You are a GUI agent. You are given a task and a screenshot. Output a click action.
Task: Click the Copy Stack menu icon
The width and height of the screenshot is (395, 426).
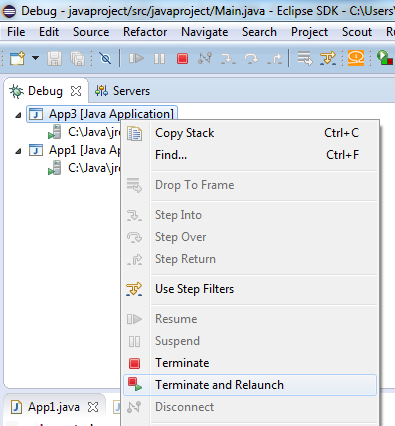point(135,133)
